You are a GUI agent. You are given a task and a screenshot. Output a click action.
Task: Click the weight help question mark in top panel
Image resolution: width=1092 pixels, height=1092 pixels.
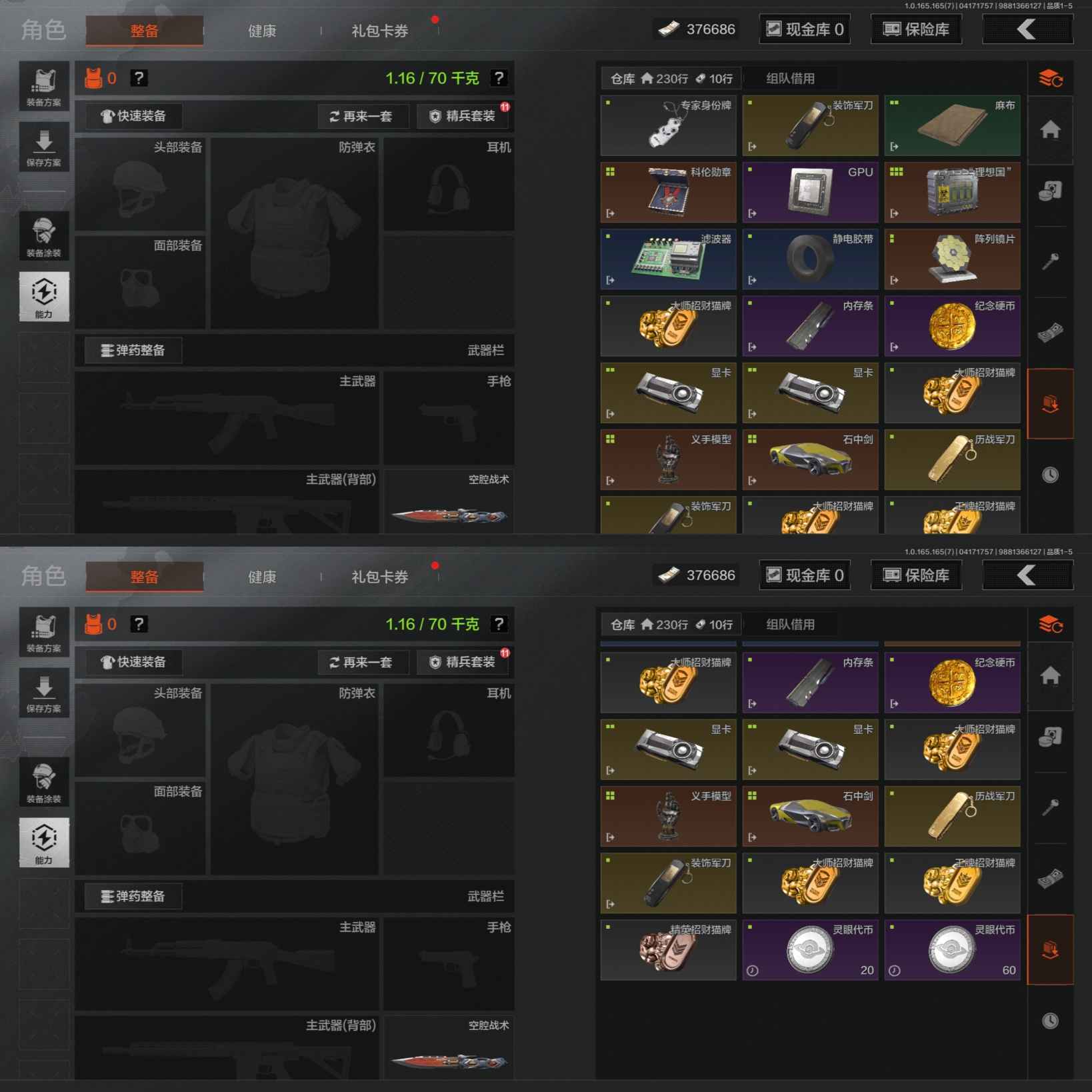[x=499, y=78]
